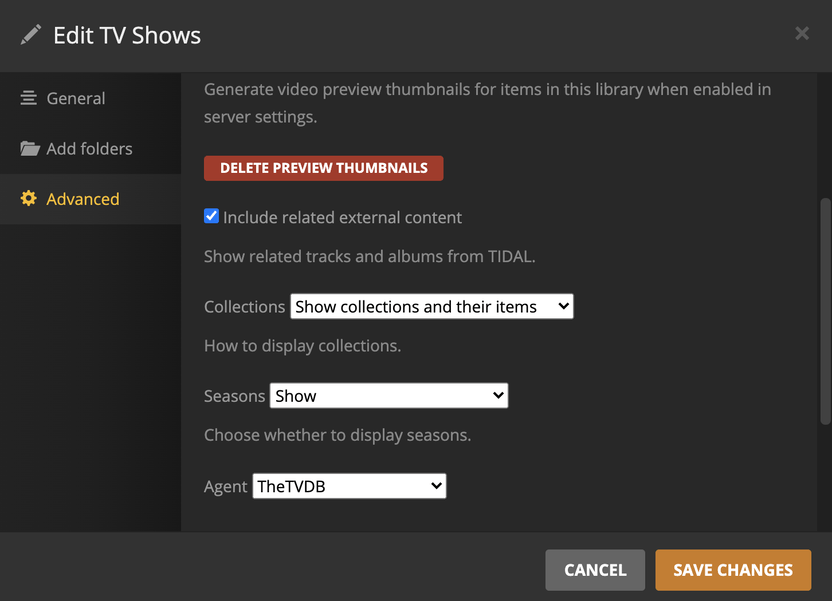This screenshot has width=832, height=601.
Task: Uncheck the Include related external content checkbox
Action: pyautogui.click(x=211, y=216)
